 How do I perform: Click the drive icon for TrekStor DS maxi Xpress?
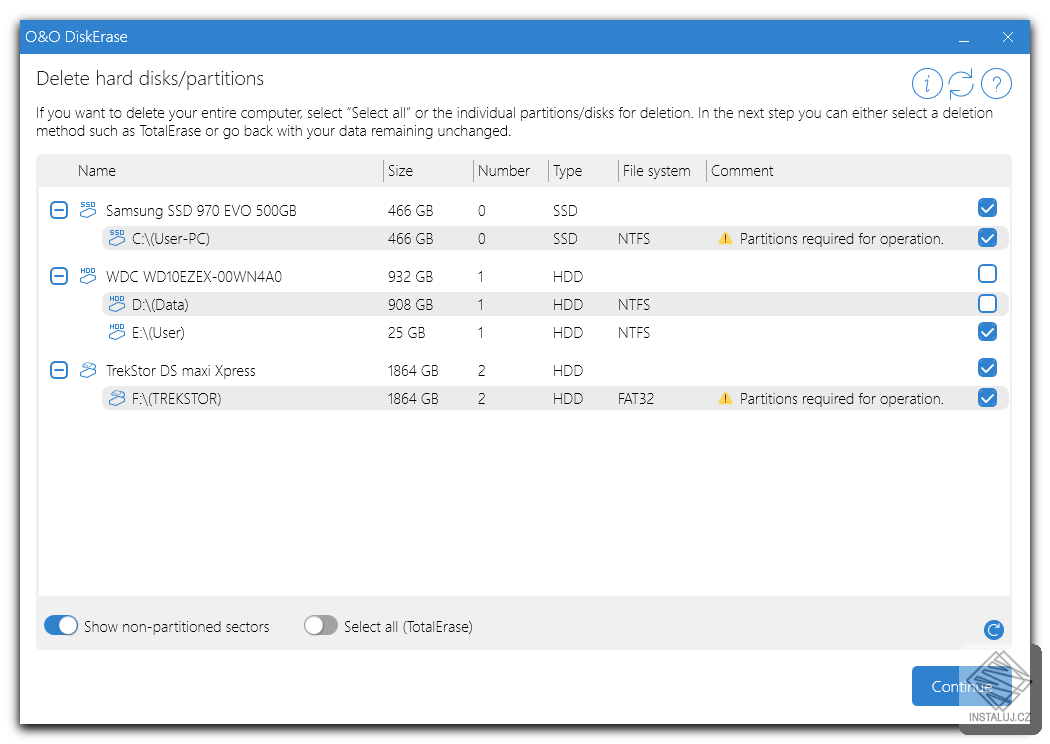coord(88,370)
